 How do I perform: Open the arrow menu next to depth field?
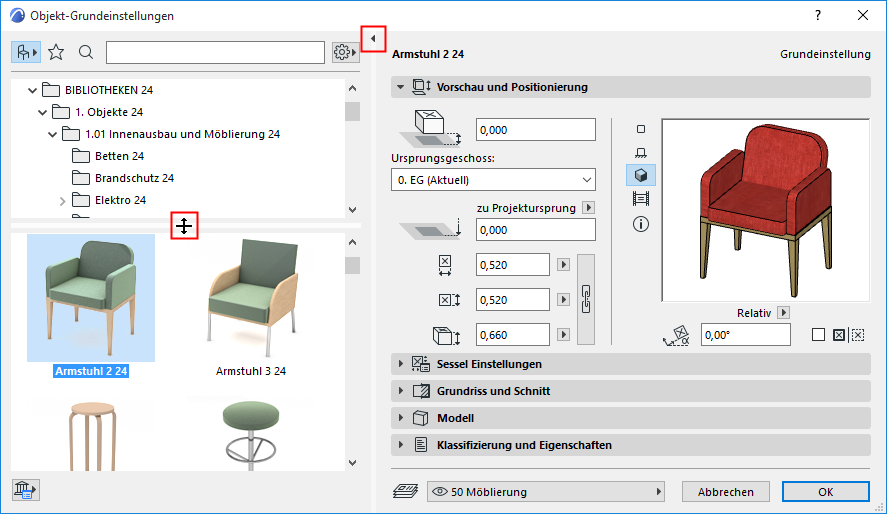(563, 300)
